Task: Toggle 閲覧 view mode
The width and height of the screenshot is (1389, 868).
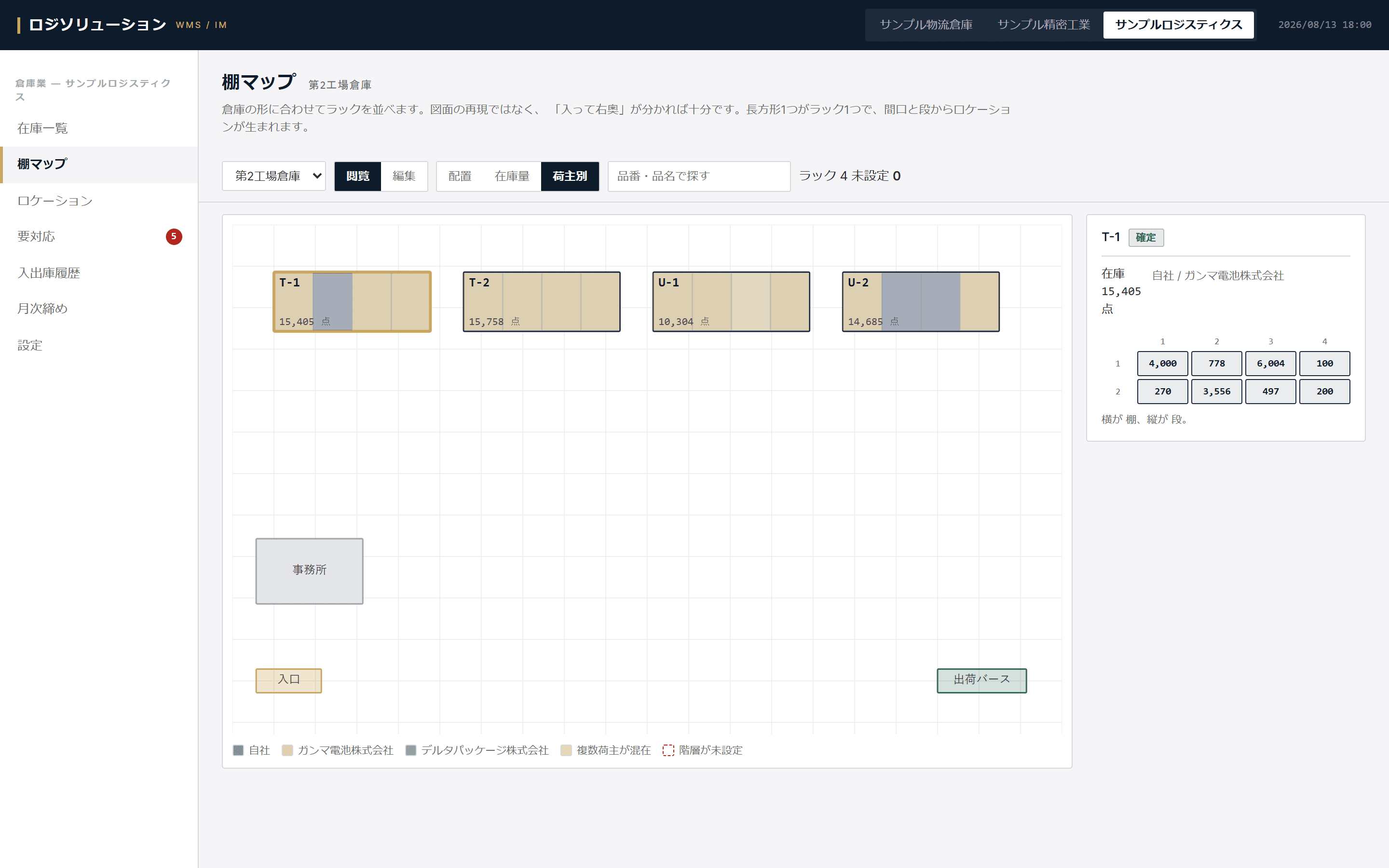Action: 357,176
